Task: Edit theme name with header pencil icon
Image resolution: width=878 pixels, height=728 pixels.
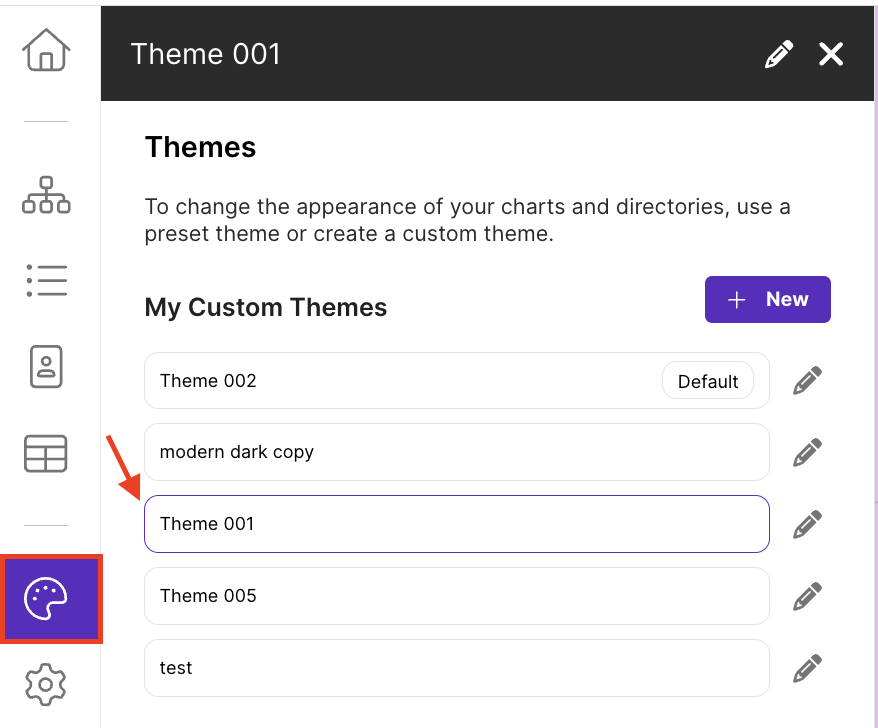Action: click(779, 54)
